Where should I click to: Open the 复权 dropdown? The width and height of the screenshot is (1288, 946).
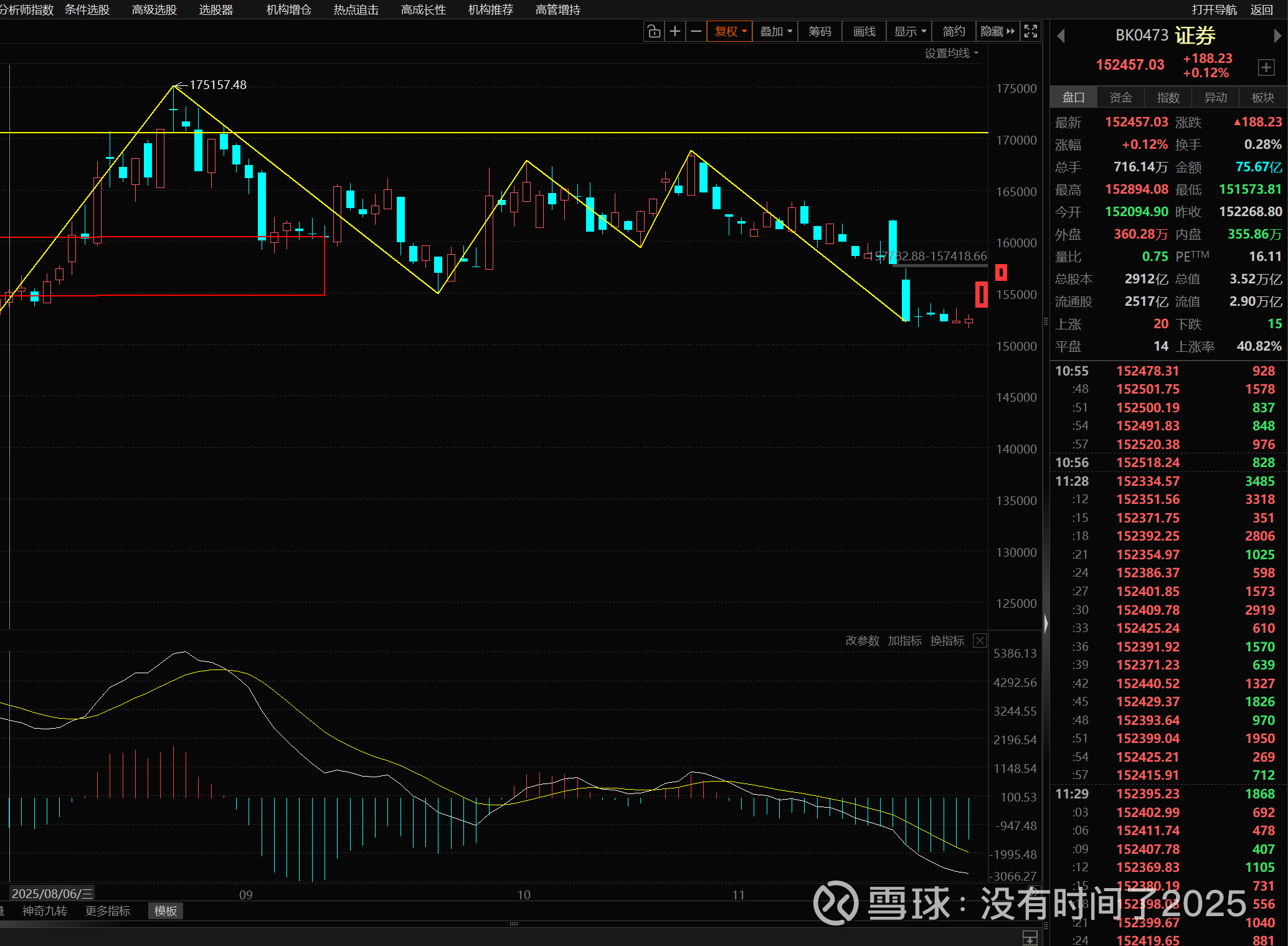[730, 31]
